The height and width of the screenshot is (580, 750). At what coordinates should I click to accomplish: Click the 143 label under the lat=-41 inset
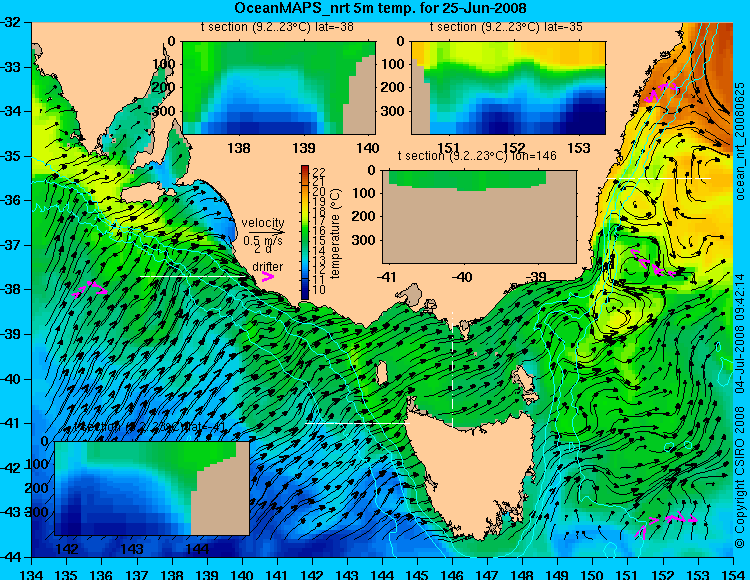tap(132, 548)
